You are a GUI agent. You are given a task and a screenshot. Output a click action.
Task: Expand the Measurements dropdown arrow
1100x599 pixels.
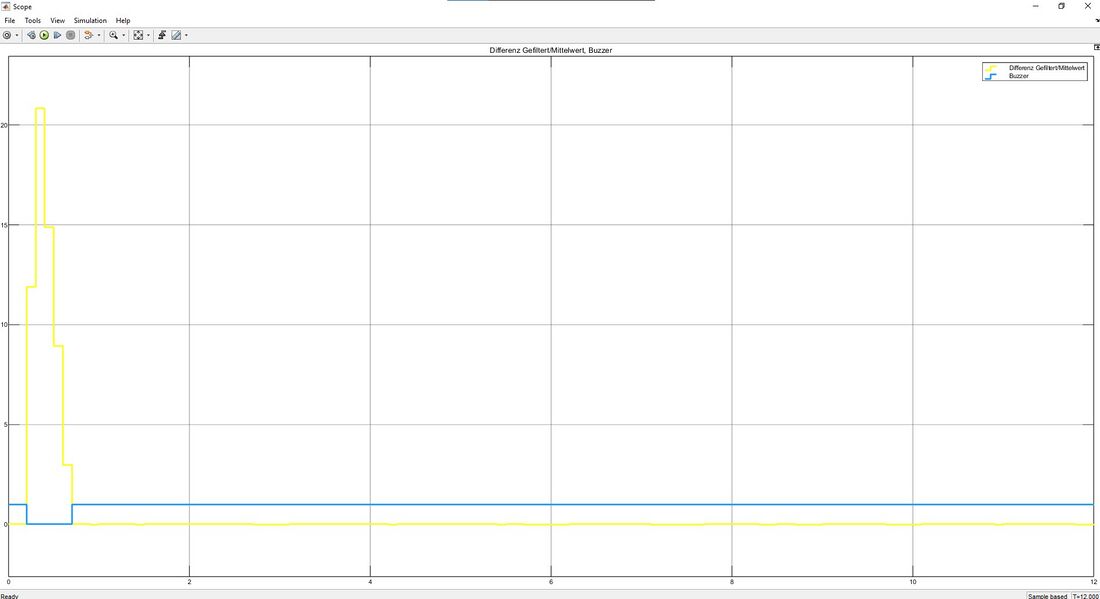coord(186,35)
